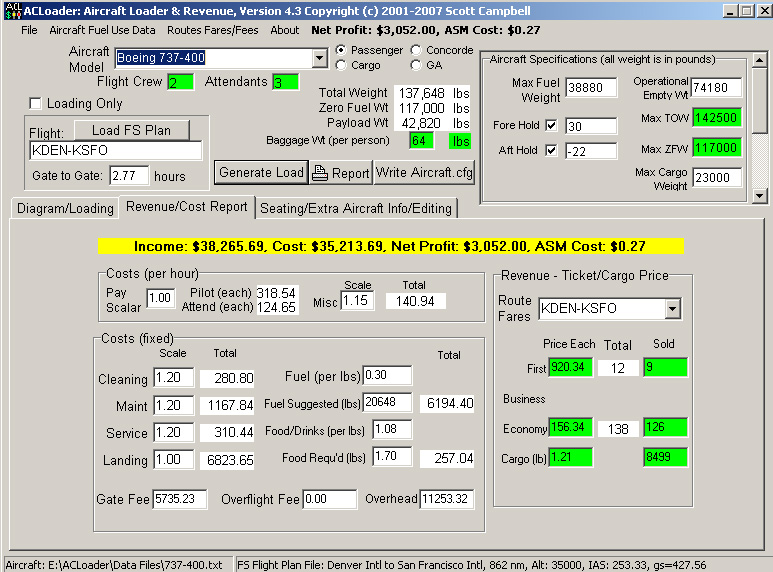This screenshot has height=572, width=773.
Task: Select the Concorde aircraft type option
Action: [415, 50]
